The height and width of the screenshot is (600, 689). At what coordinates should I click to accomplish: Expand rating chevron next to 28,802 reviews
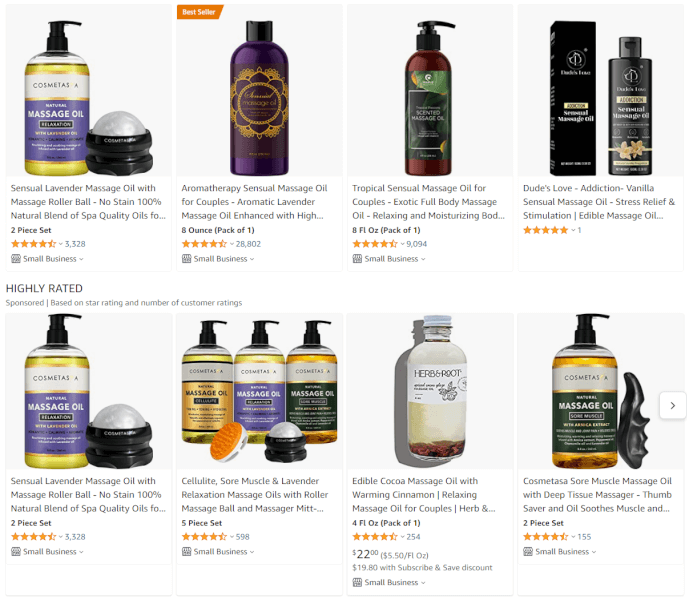pos(232,244)
